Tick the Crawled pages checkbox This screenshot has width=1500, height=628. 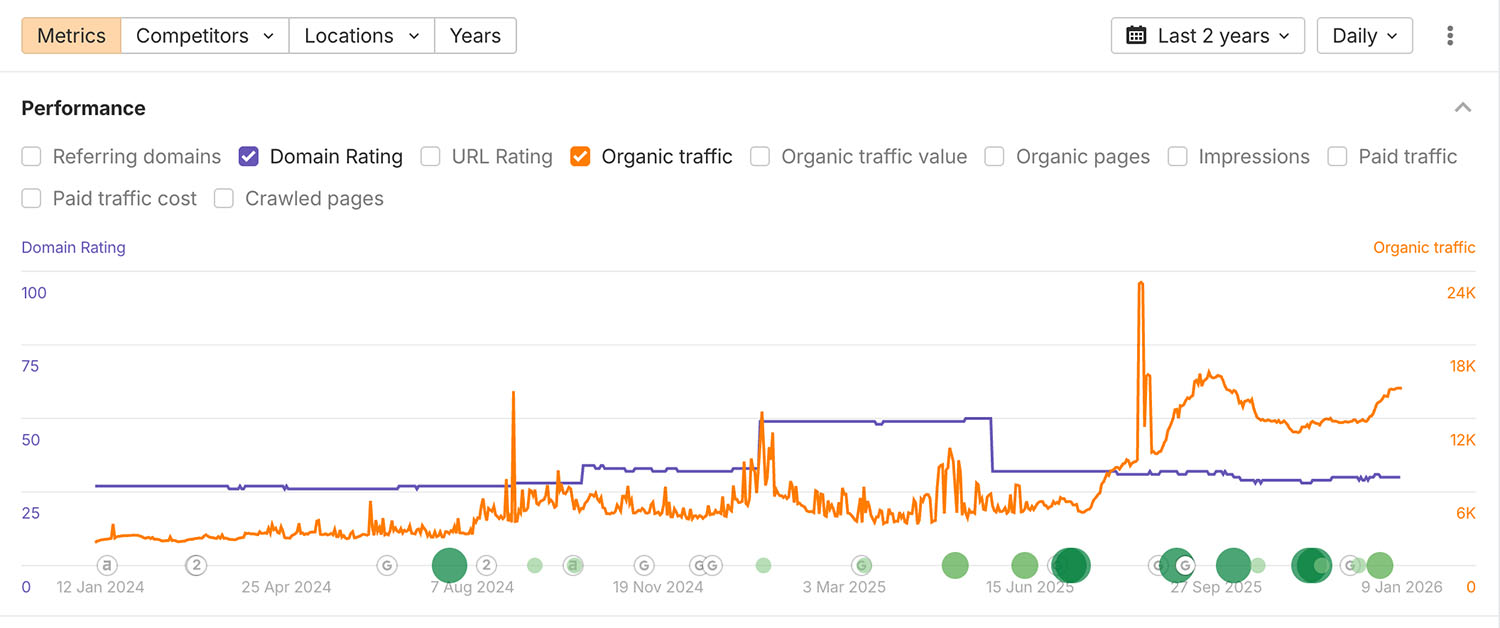[x=224, y=199]
